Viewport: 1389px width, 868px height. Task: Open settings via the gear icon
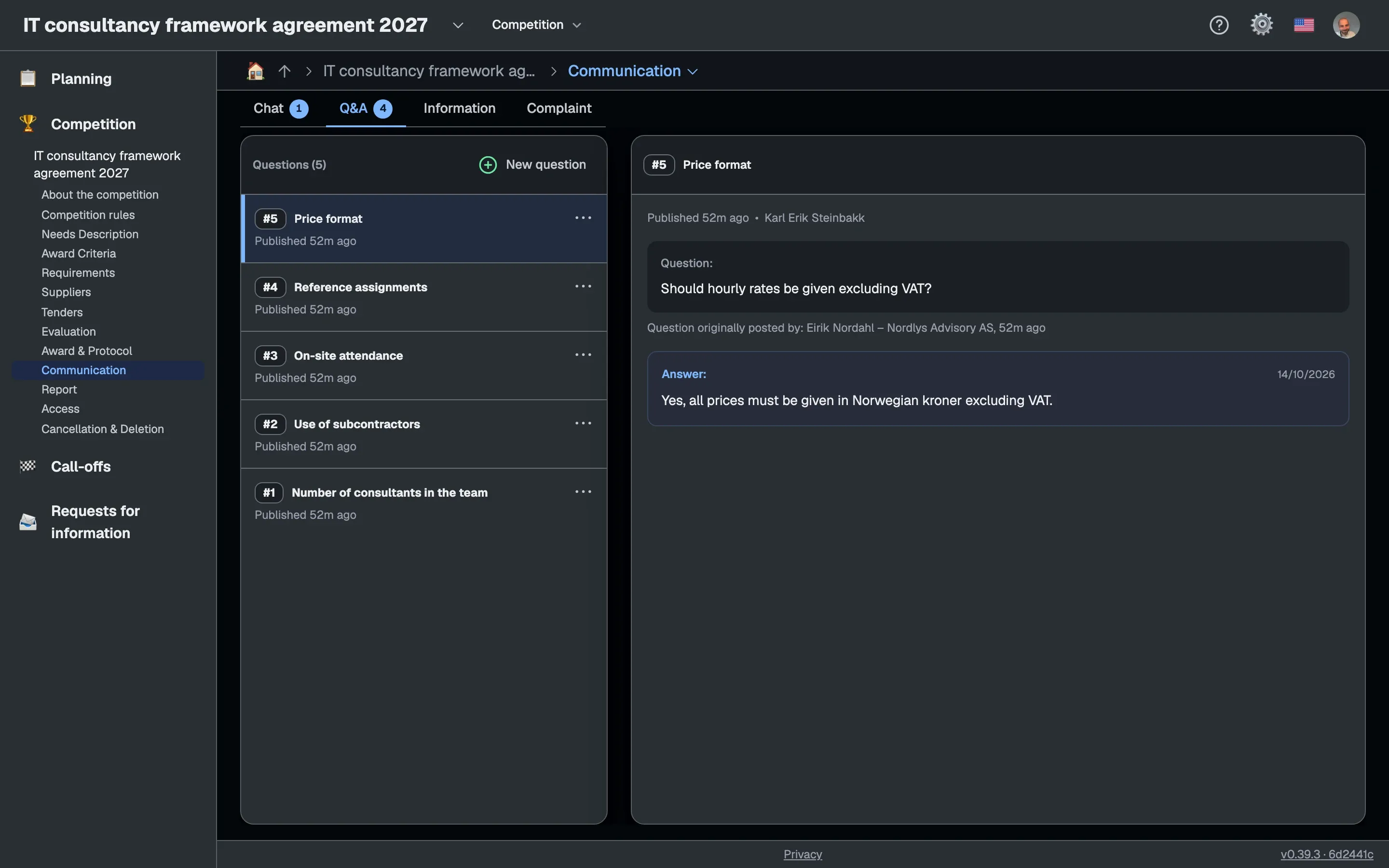tap(1262, 25)
